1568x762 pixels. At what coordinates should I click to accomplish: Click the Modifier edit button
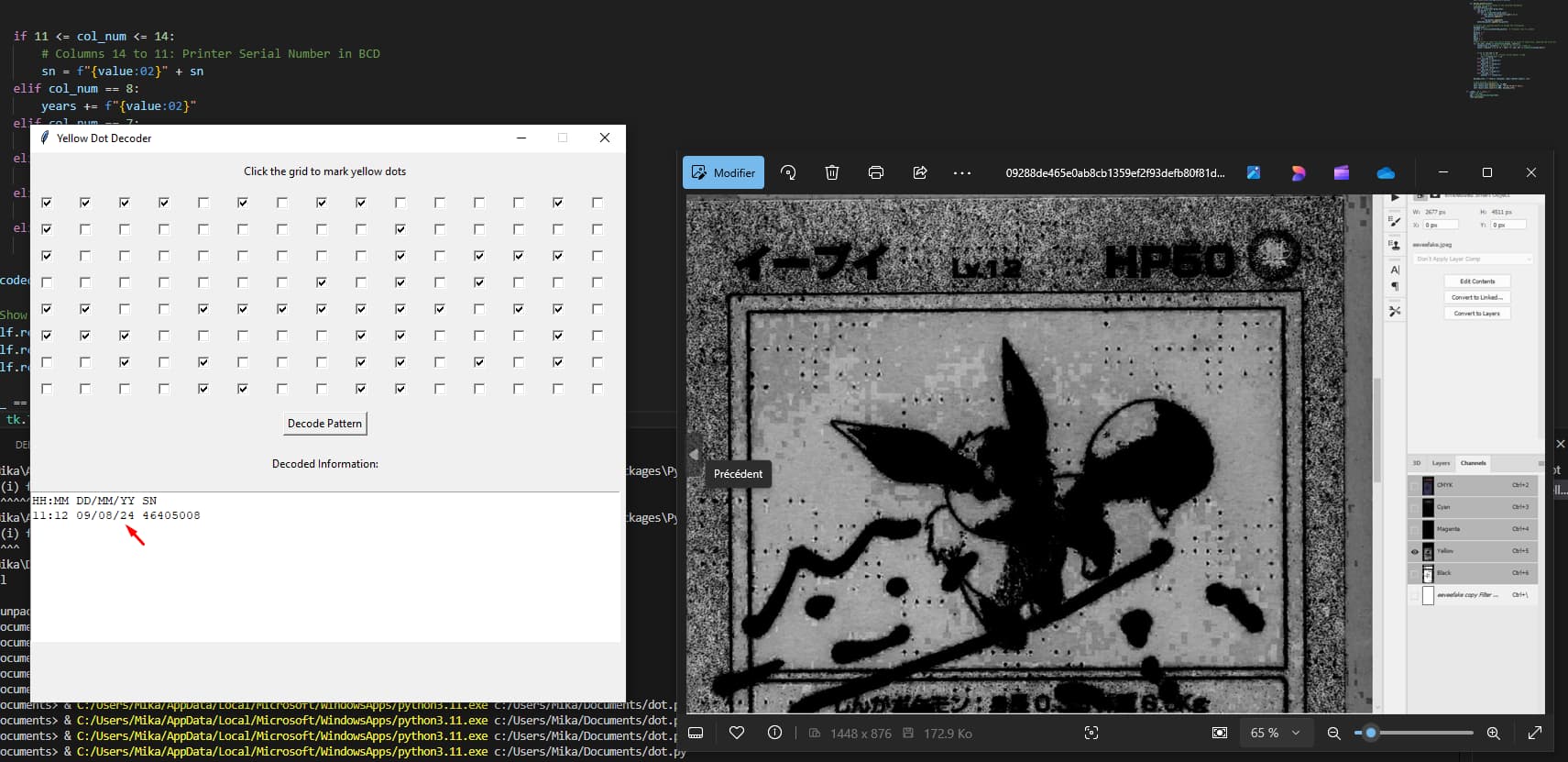pos(723,172)
